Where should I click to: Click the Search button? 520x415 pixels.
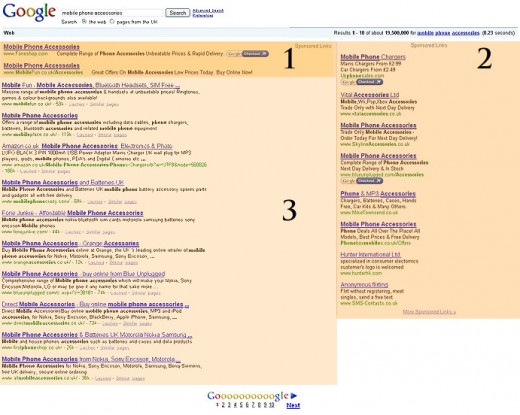pyautogui.click(x=178, y=13)
